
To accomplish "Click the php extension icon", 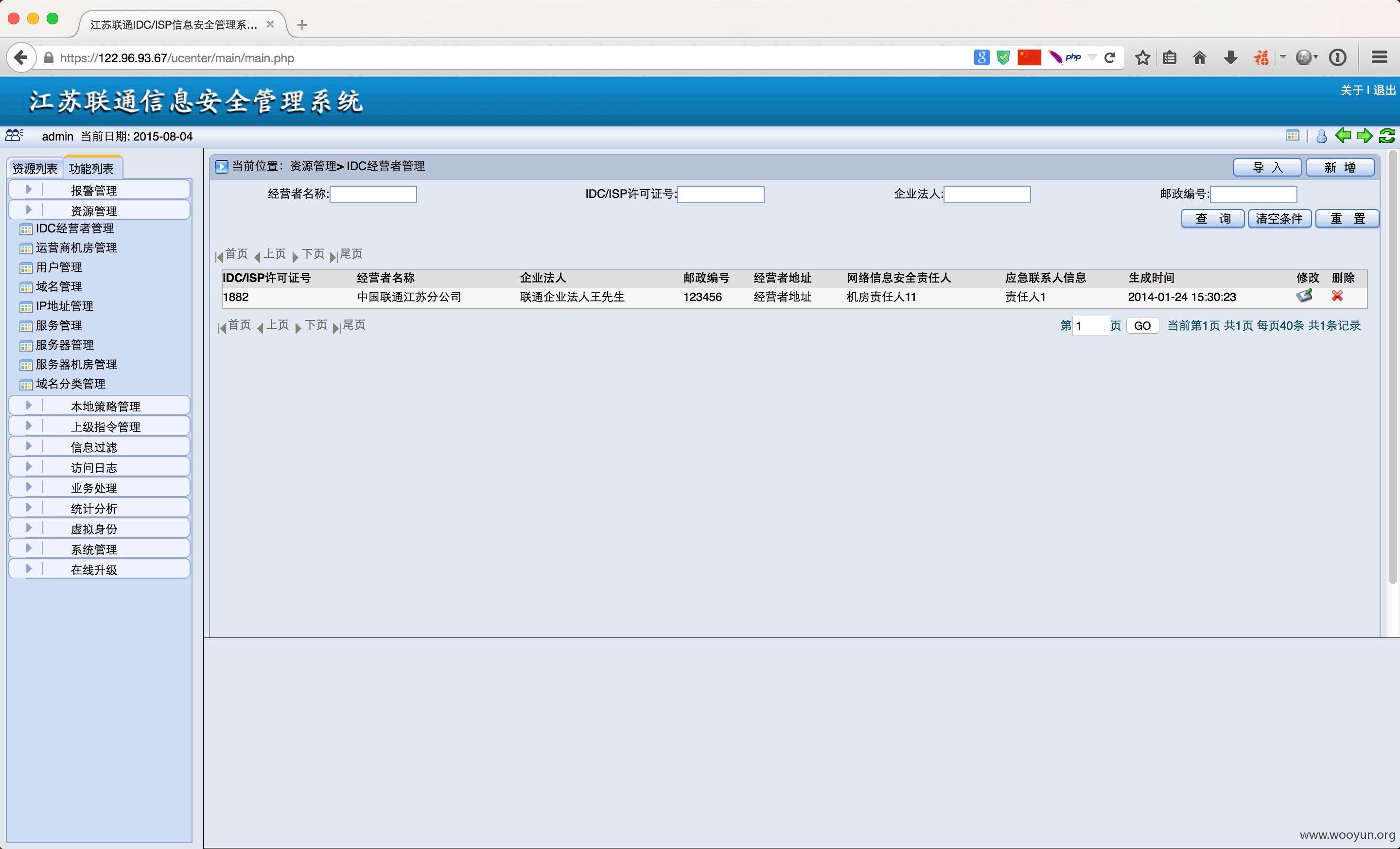I will point(1066,57).
